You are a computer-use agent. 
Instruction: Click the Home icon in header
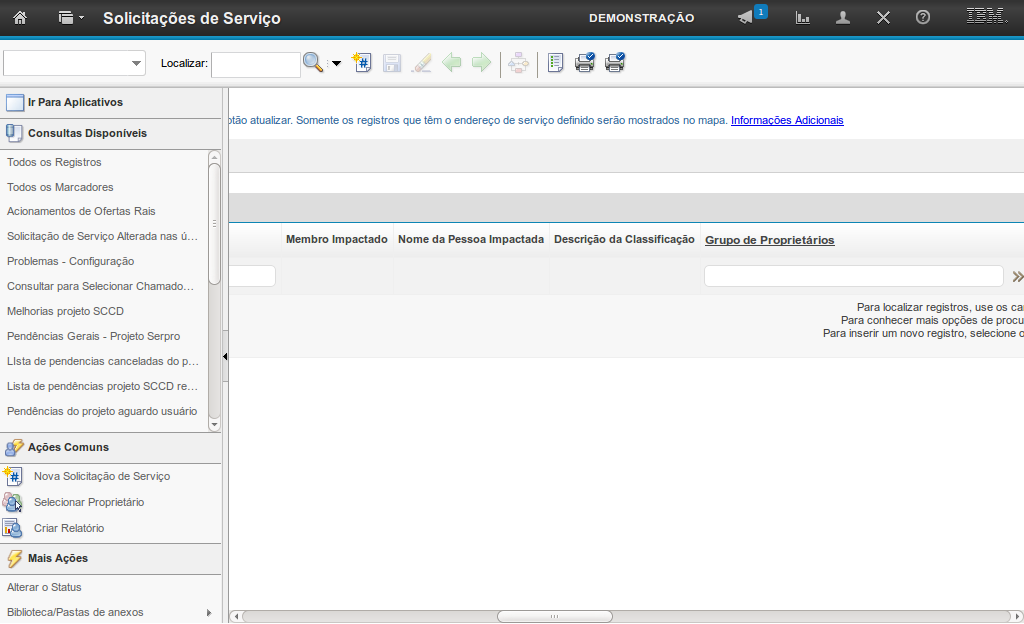(20, 18)
